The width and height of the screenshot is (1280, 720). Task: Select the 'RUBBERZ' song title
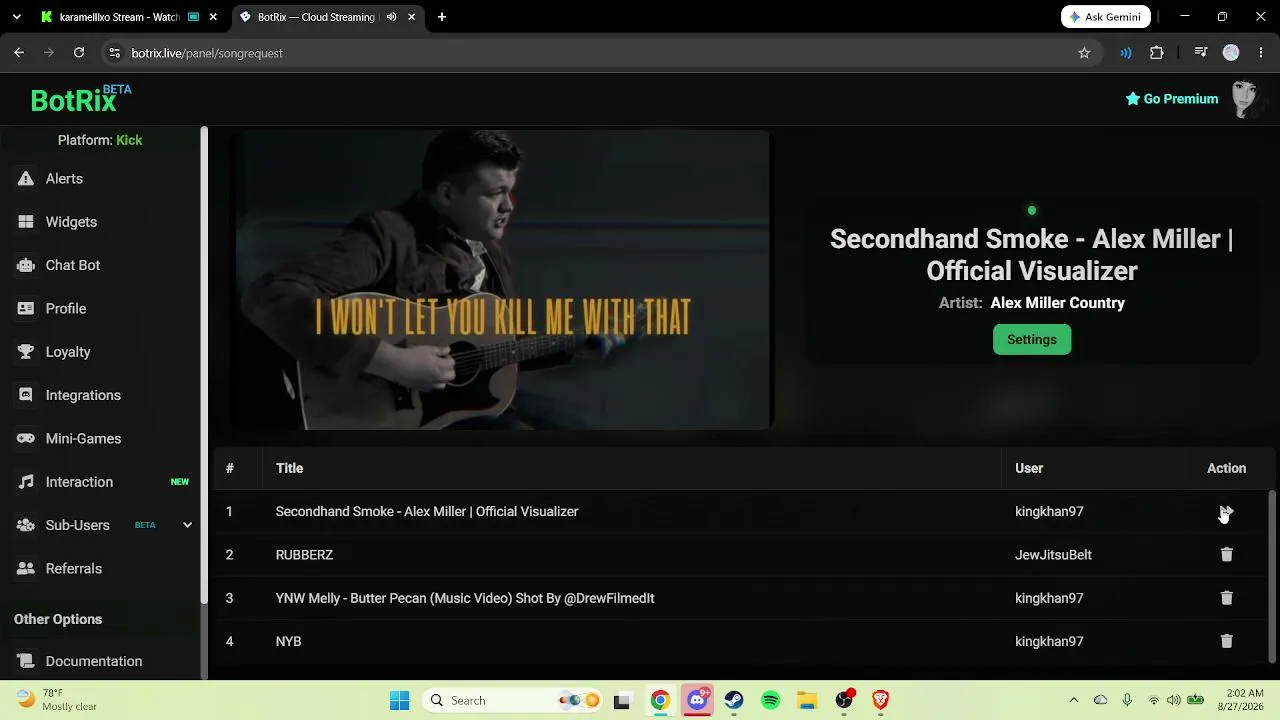tap(304, 555)
